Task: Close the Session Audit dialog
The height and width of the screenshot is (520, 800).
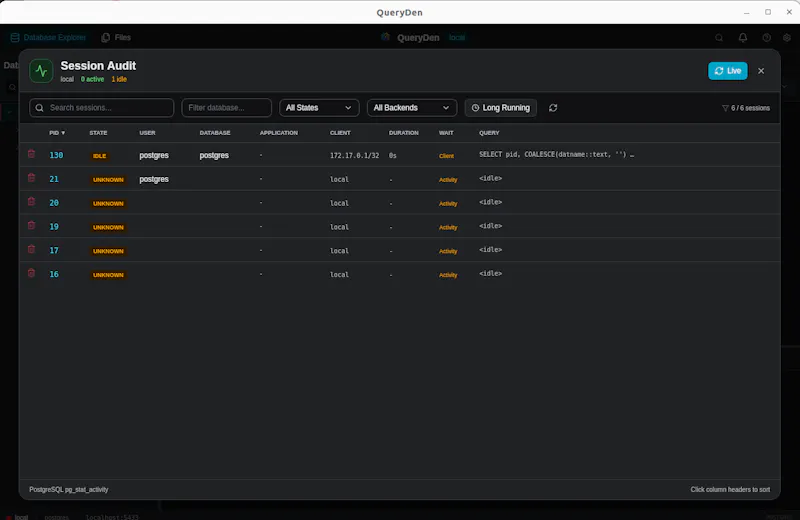Action: [761, 71]
